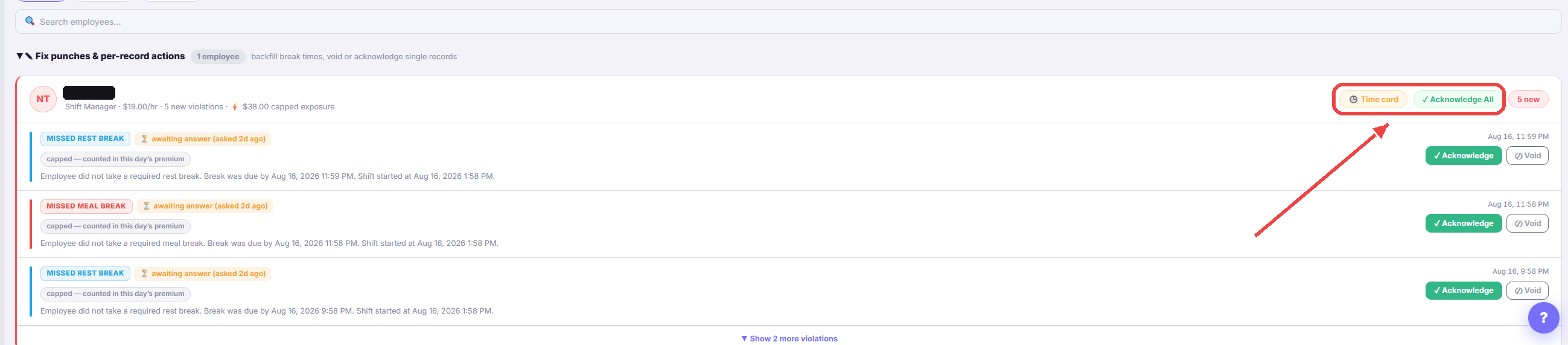
Task: Acknowledge the 9:58 PM missed rest break
Action: (1464, 290)
